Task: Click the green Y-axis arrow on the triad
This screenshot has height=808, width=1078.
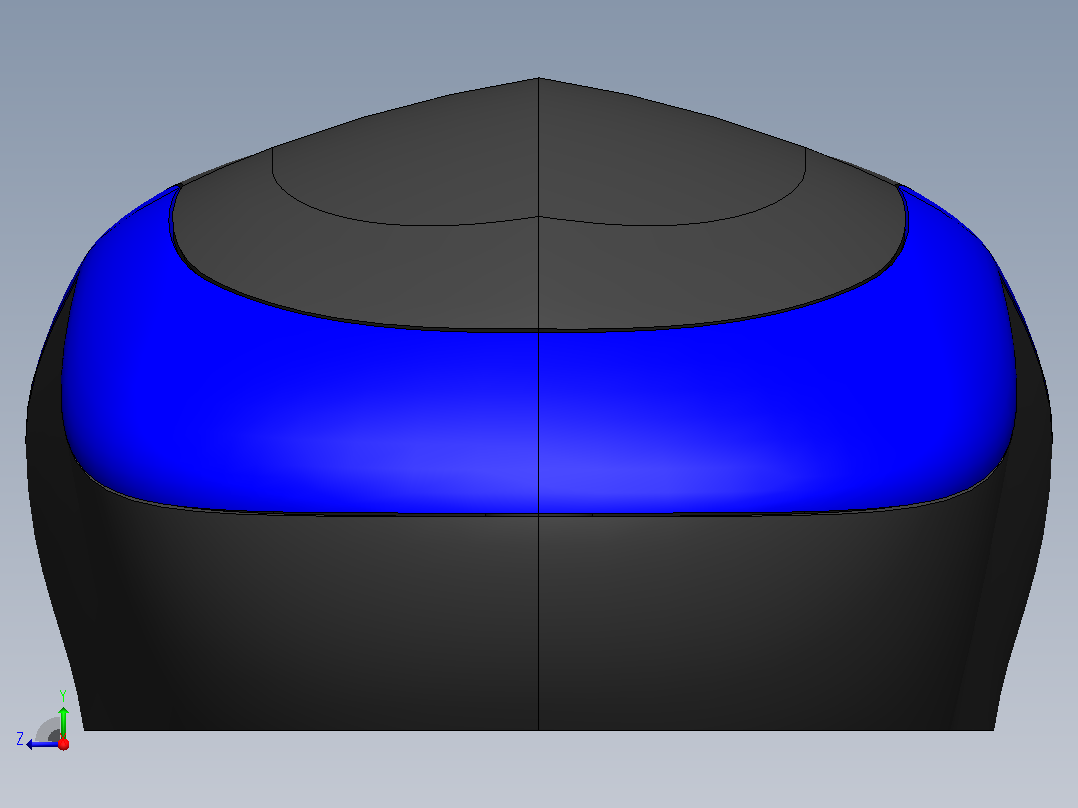Action: (x=63, y=721)
